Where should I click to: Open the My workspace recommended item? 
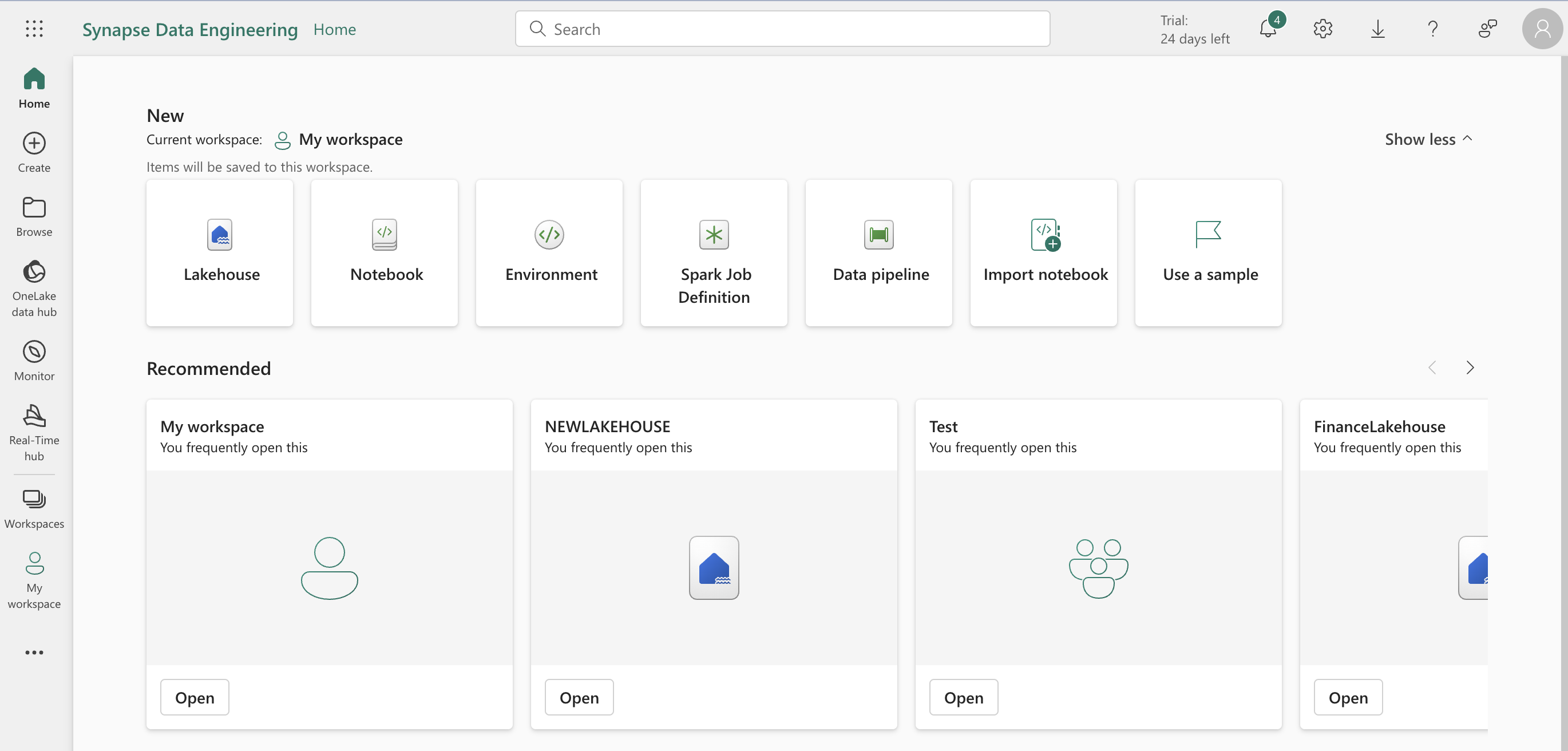point(195,697)
